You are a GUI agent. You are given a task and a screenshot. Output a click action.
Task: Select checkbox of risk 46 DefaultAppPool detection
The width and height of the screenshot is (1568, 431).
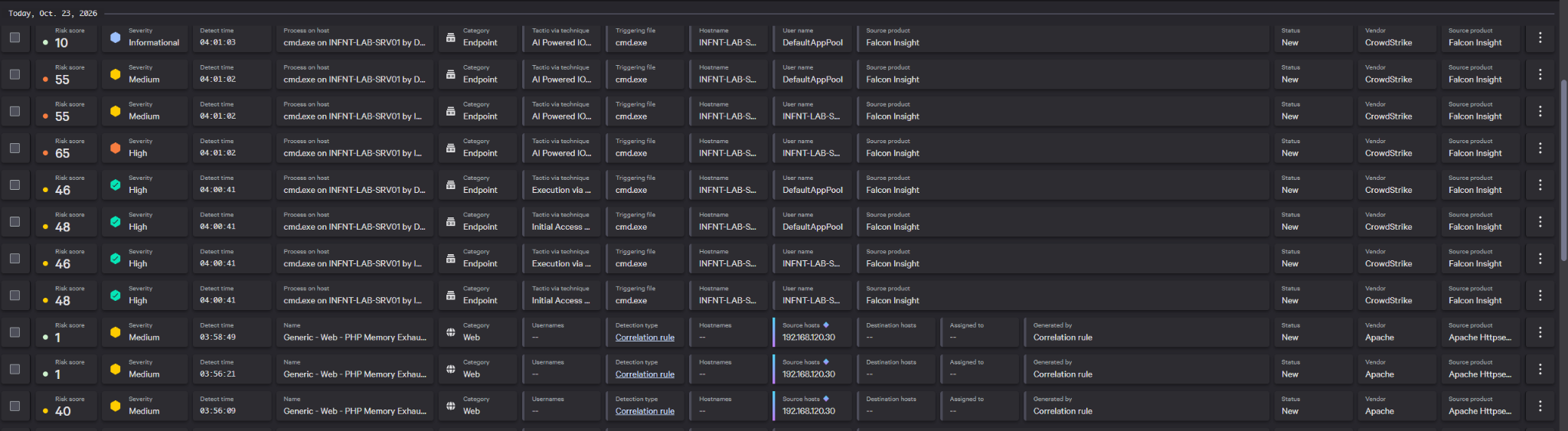pyautogui.click(x=15, y=184)
